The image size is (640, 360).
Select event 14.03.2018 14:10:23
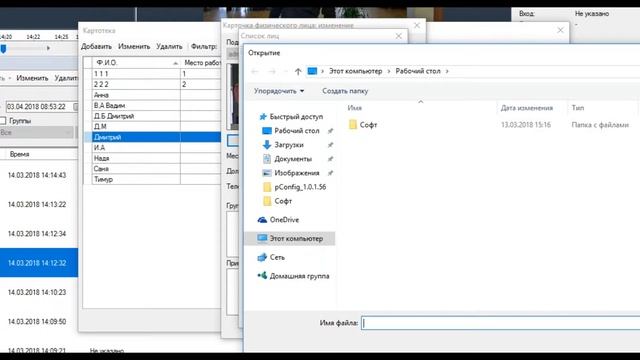click(x=37, y=292)
